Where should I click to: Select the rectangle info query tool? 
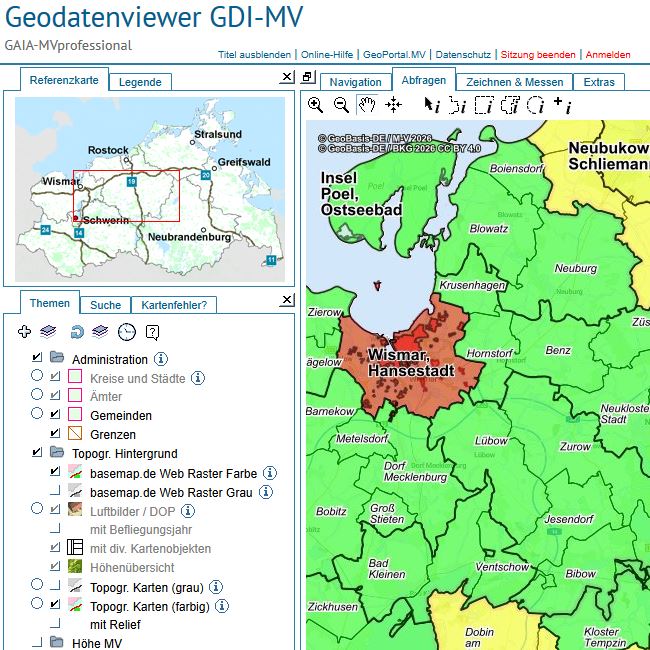coord(484,105)
